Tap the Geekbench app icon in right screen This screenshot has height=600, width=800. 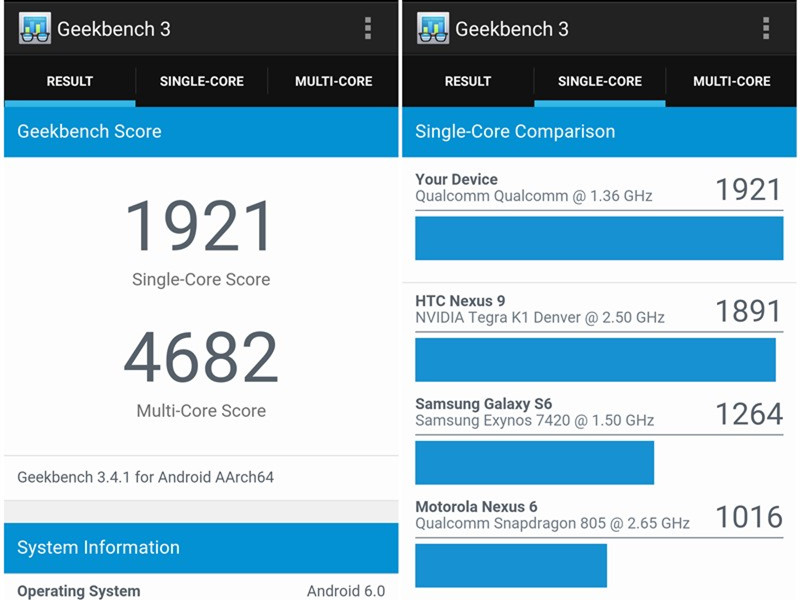pyautogui.click(x=433, y=28)
